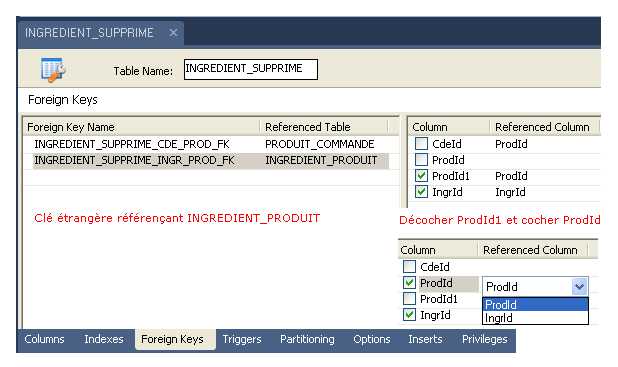Edit the Table Name input field
Image resolution: width=618 pixels, height=367 pixels.
(x=251, y=69)
